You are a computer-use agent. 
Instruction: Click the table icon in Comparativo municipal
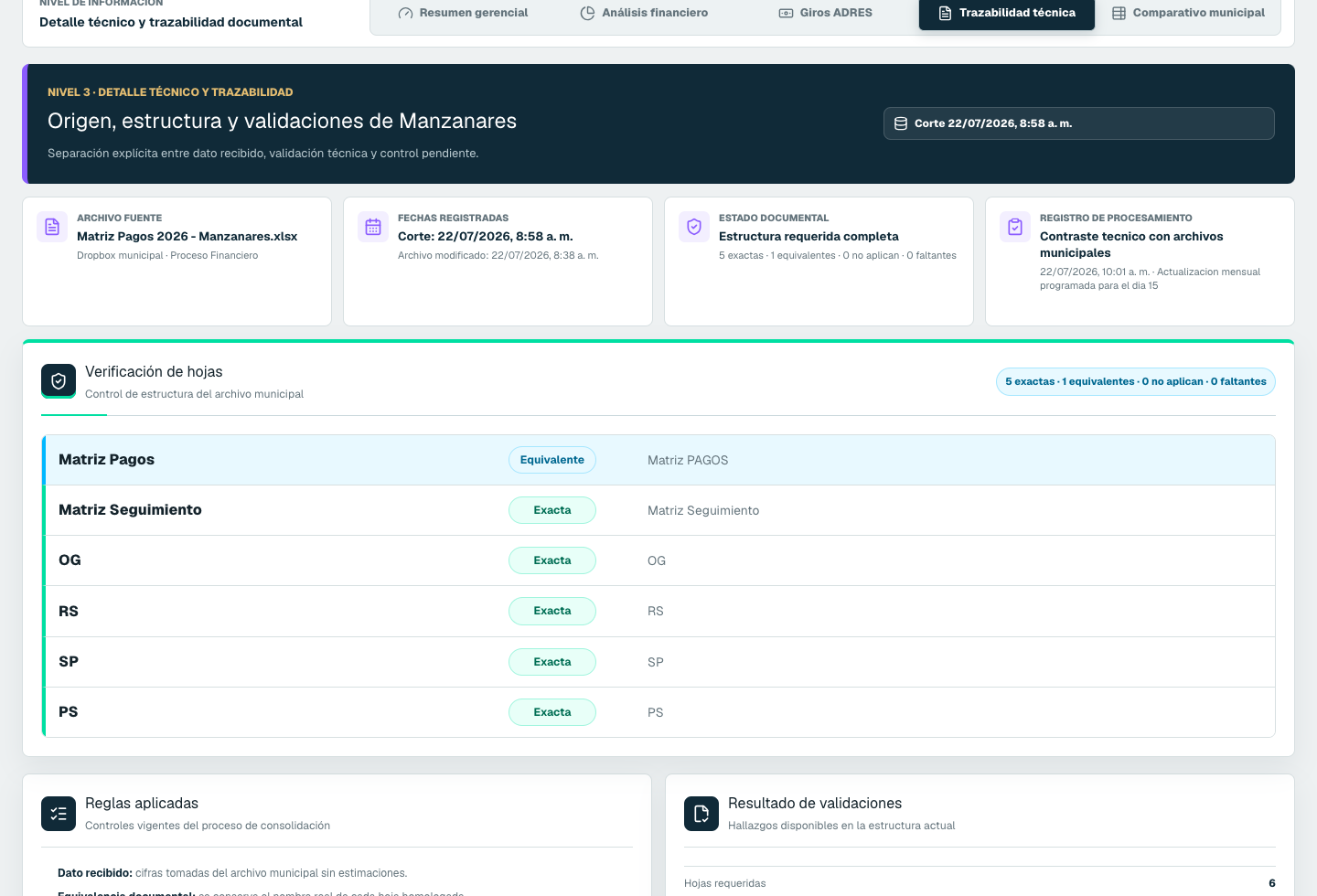point(1119,14)
